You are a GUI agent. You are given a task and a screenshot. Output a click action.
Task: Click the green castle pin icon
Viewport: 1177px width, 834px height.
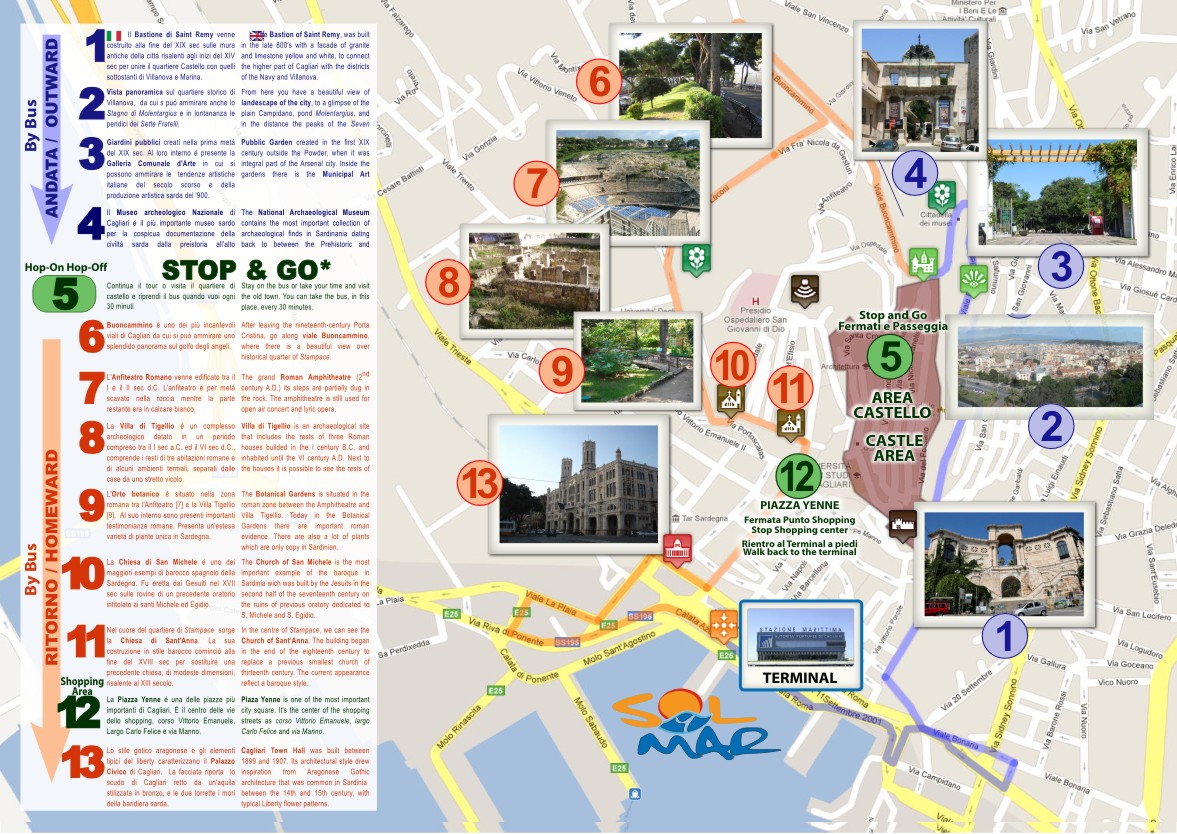(923, 263)
